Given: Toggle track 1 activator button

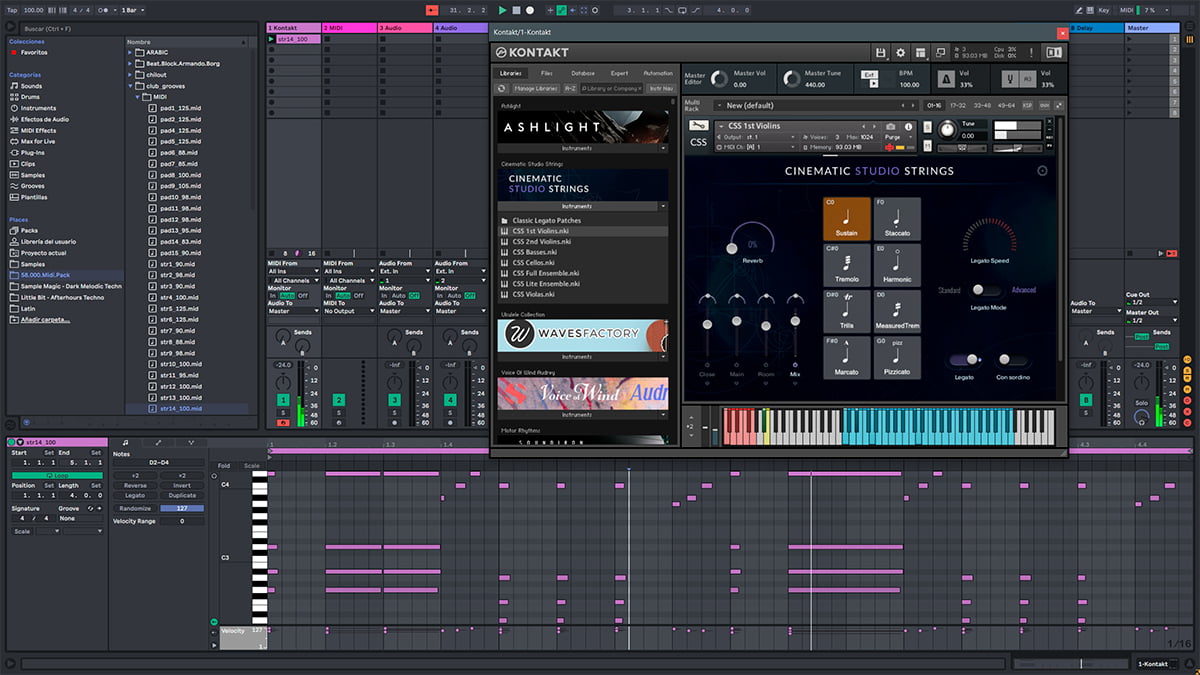Looking at the screenshot, I should pos(283,400).
